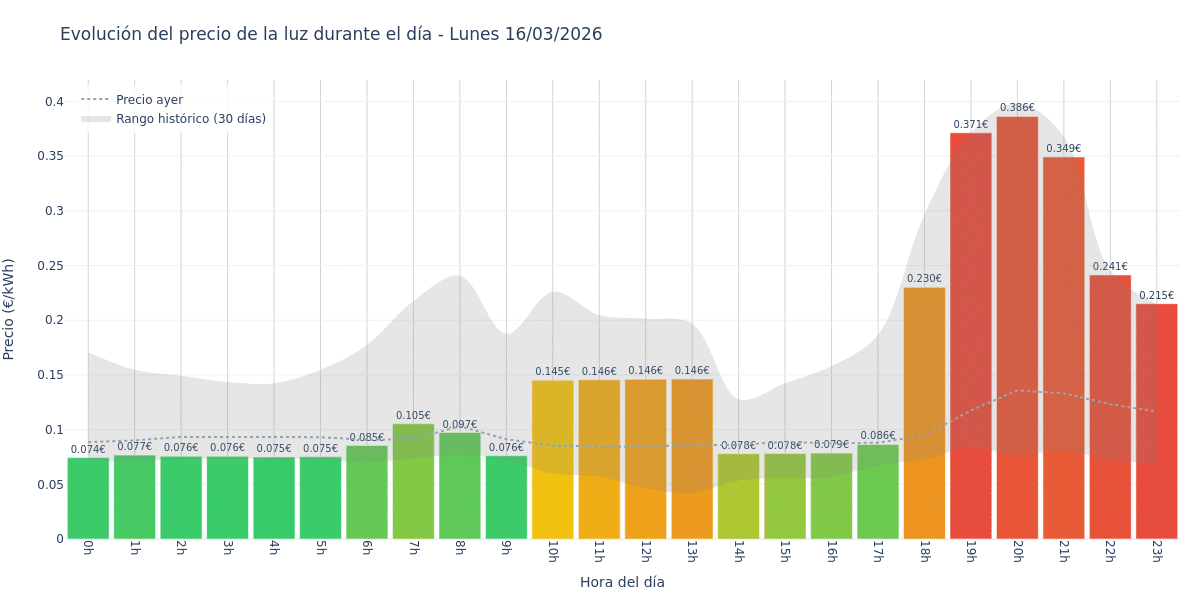The image size is (1200, 600).
Task: Click the green 0h bar at 0.074€
Action: (88, 498)
